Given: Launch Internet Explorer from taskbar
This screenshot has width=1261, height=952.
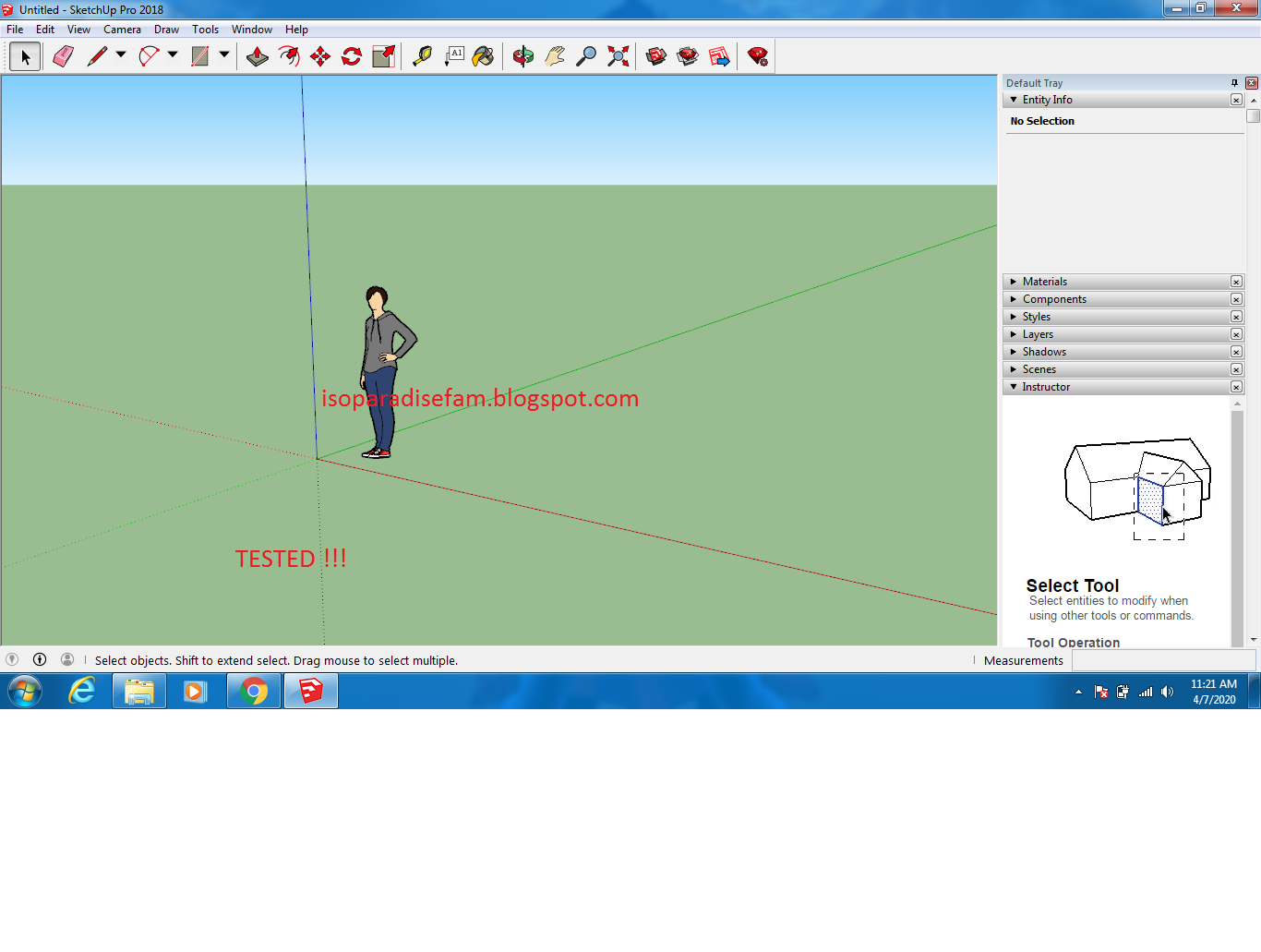Looking at the screenshot, I should [82, 691].
